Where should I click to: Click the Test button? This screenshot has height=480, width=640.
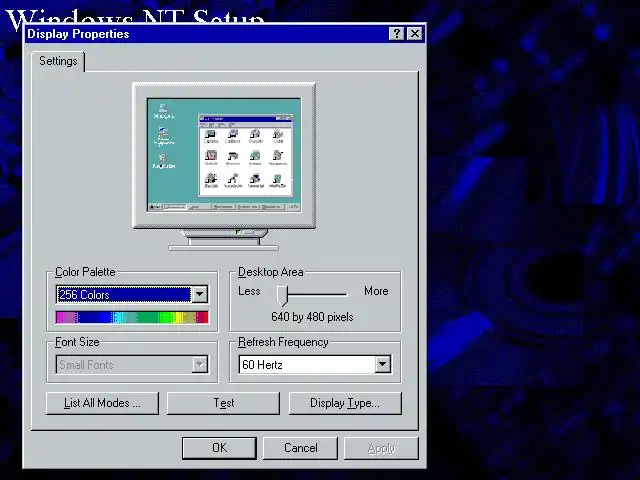[x=223, y=403]
